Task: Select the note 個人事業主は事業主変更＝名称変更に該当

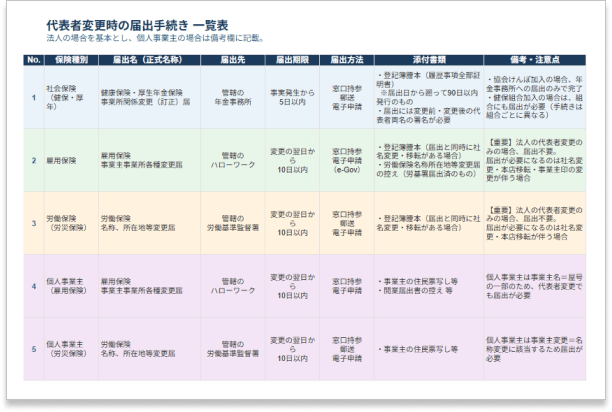Action: click(535, 349)
